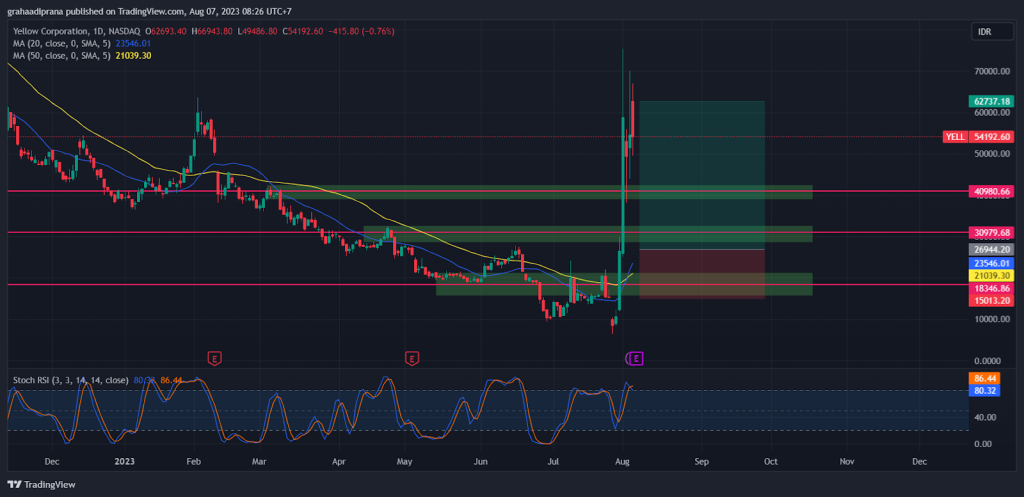Click the 60000.00 price axis tick
1024x497 pixels.
click(992, 112)
